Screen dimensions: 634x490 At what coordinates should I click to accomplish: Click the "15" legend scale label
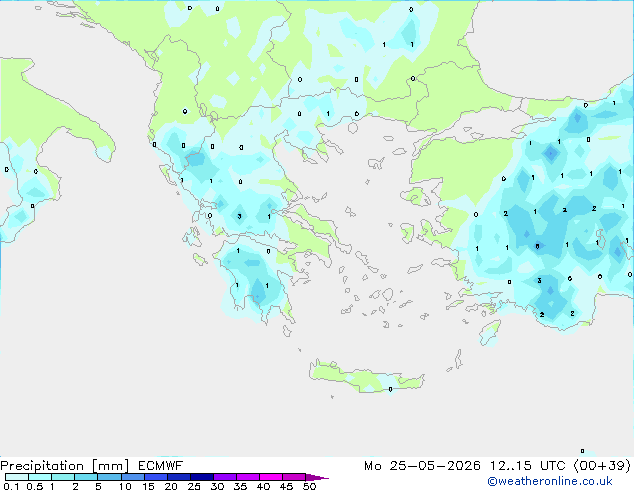point(148,486)
